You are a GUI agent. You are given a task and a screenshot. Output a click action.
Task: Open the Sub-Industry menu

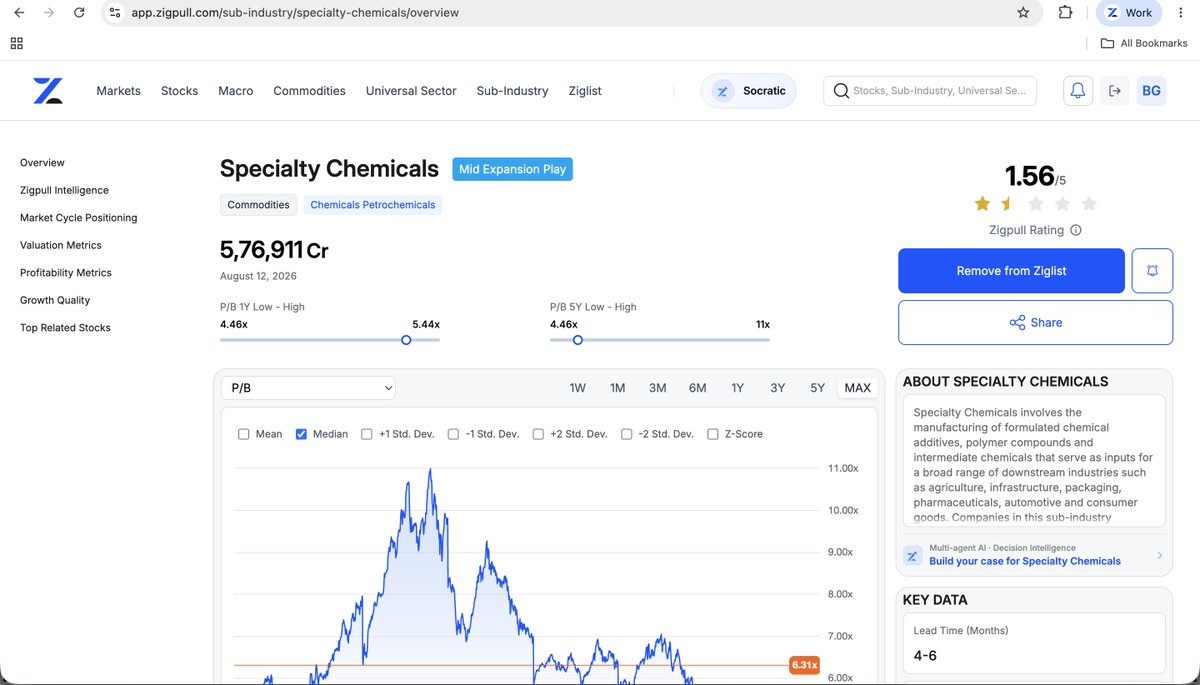click(x=512, y=91)
